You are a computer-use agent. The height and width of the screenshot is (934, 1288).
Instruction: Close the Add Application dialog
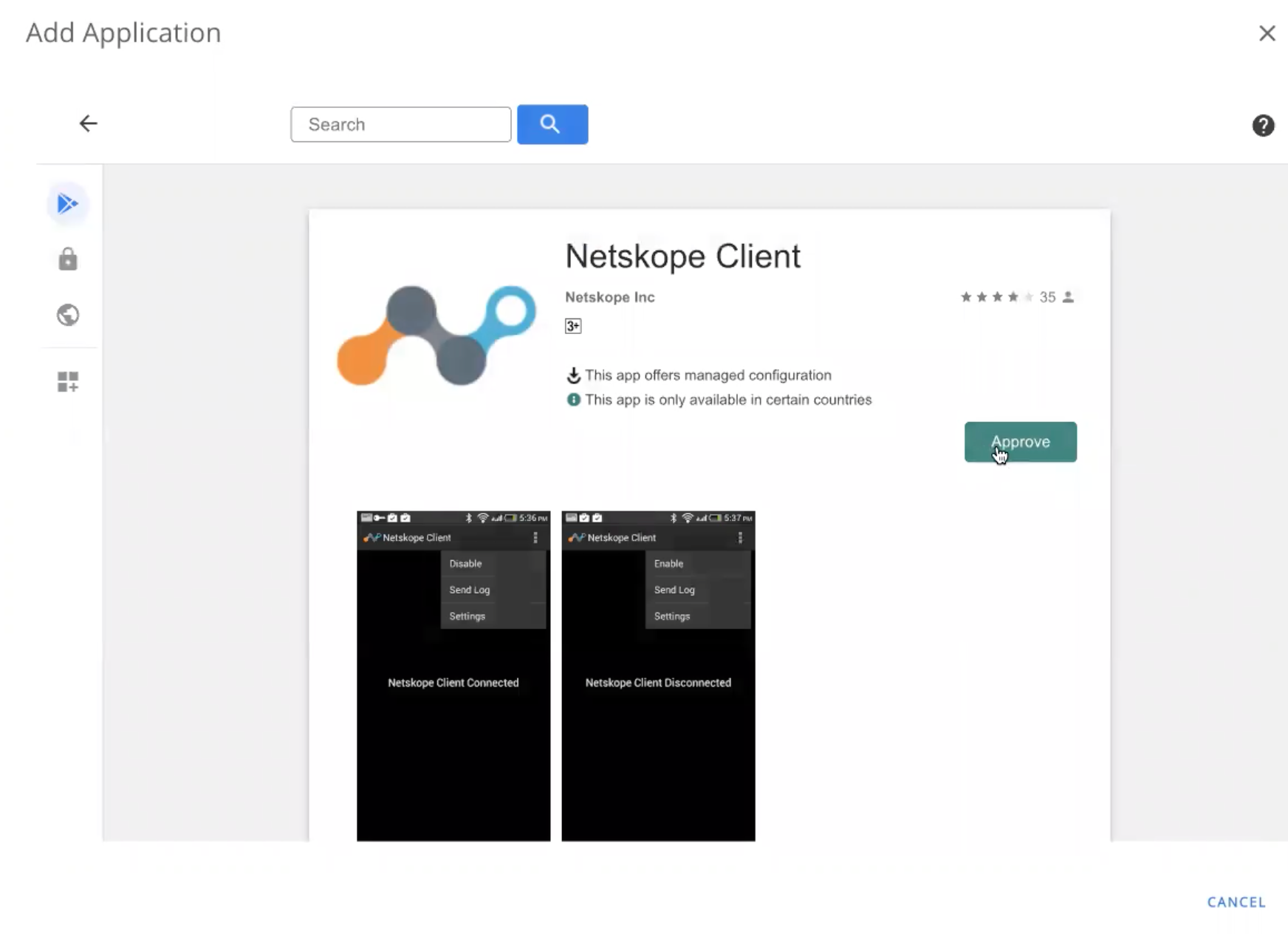click(x=1267, y=33)
